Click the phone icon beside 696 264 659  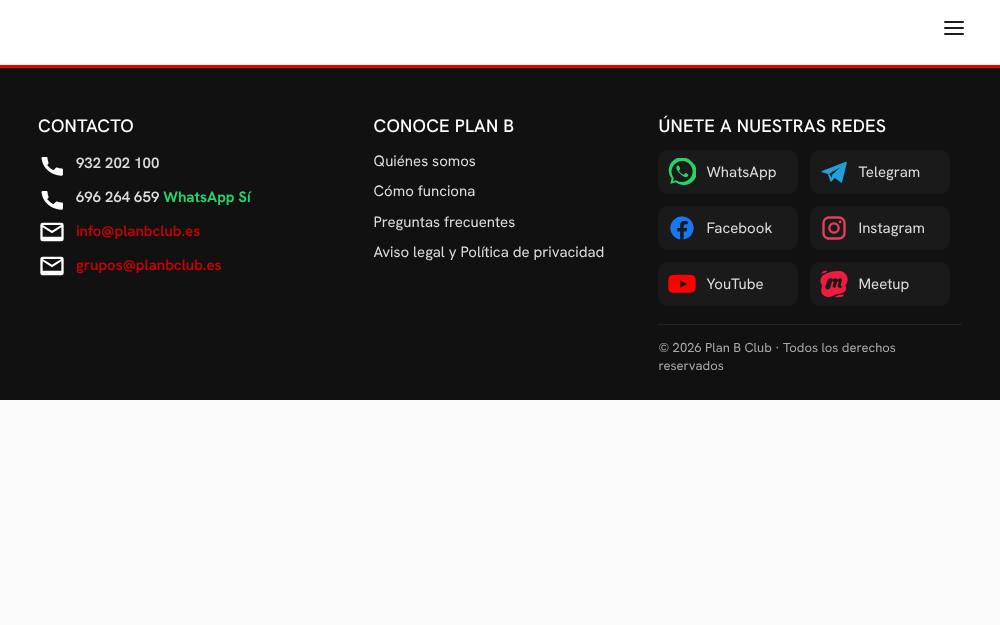pos(52,200)
